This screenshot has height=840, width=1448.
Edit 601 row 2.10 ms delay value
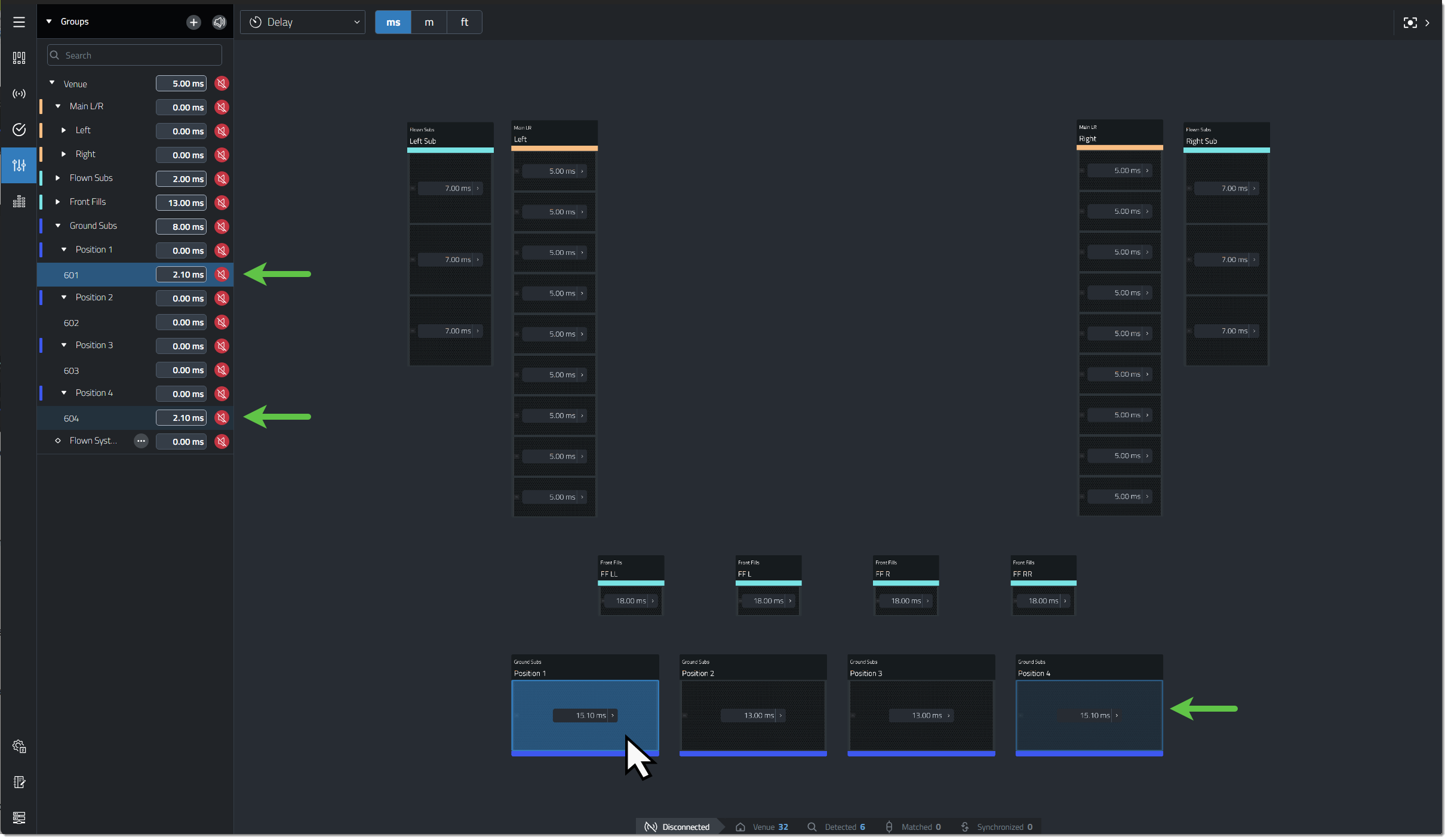pyautogui.click(x=181, y=275)
